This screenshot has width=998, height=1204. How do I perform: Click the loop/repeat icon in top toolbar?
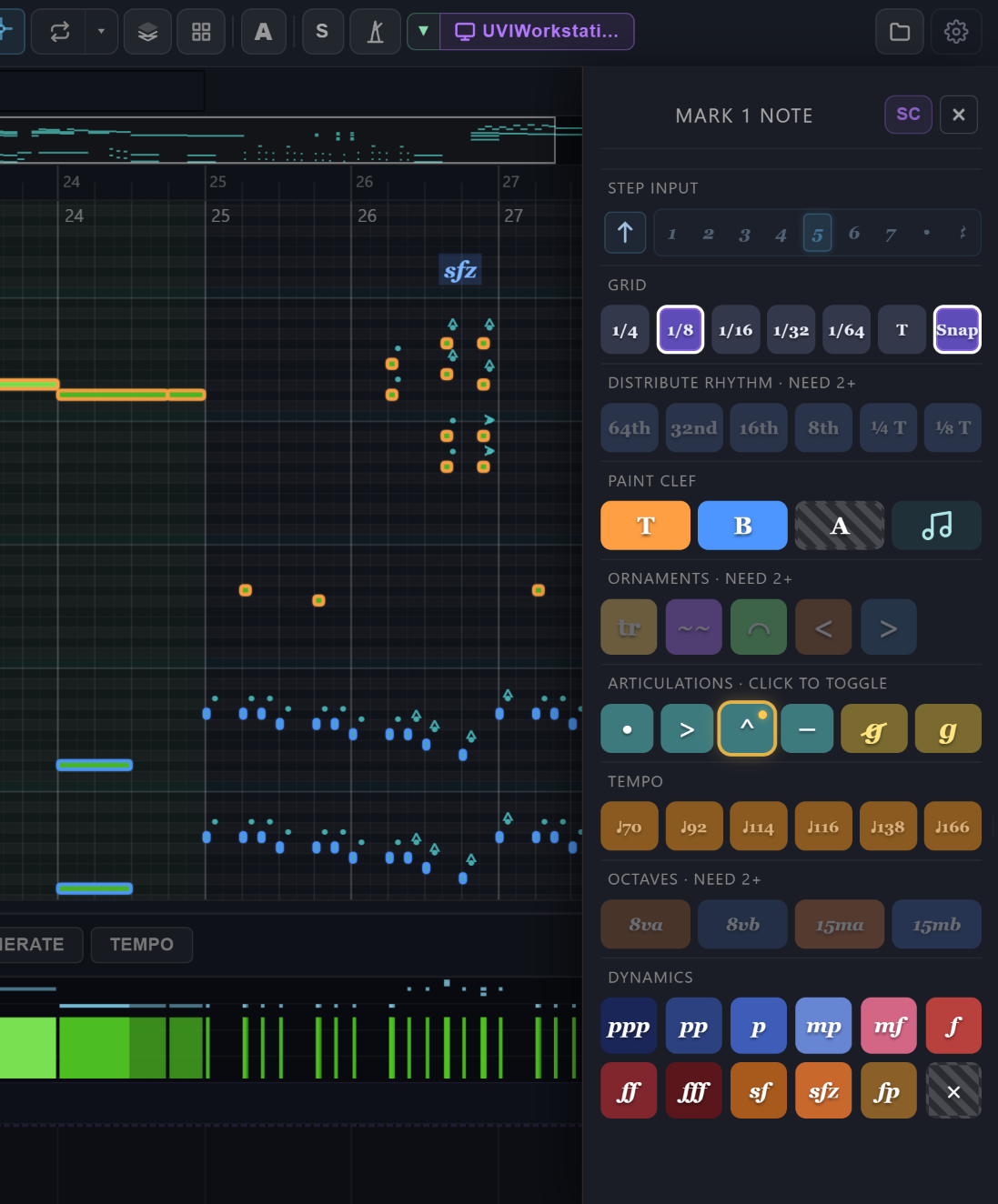pyautogui.click(x=60, y=32)
